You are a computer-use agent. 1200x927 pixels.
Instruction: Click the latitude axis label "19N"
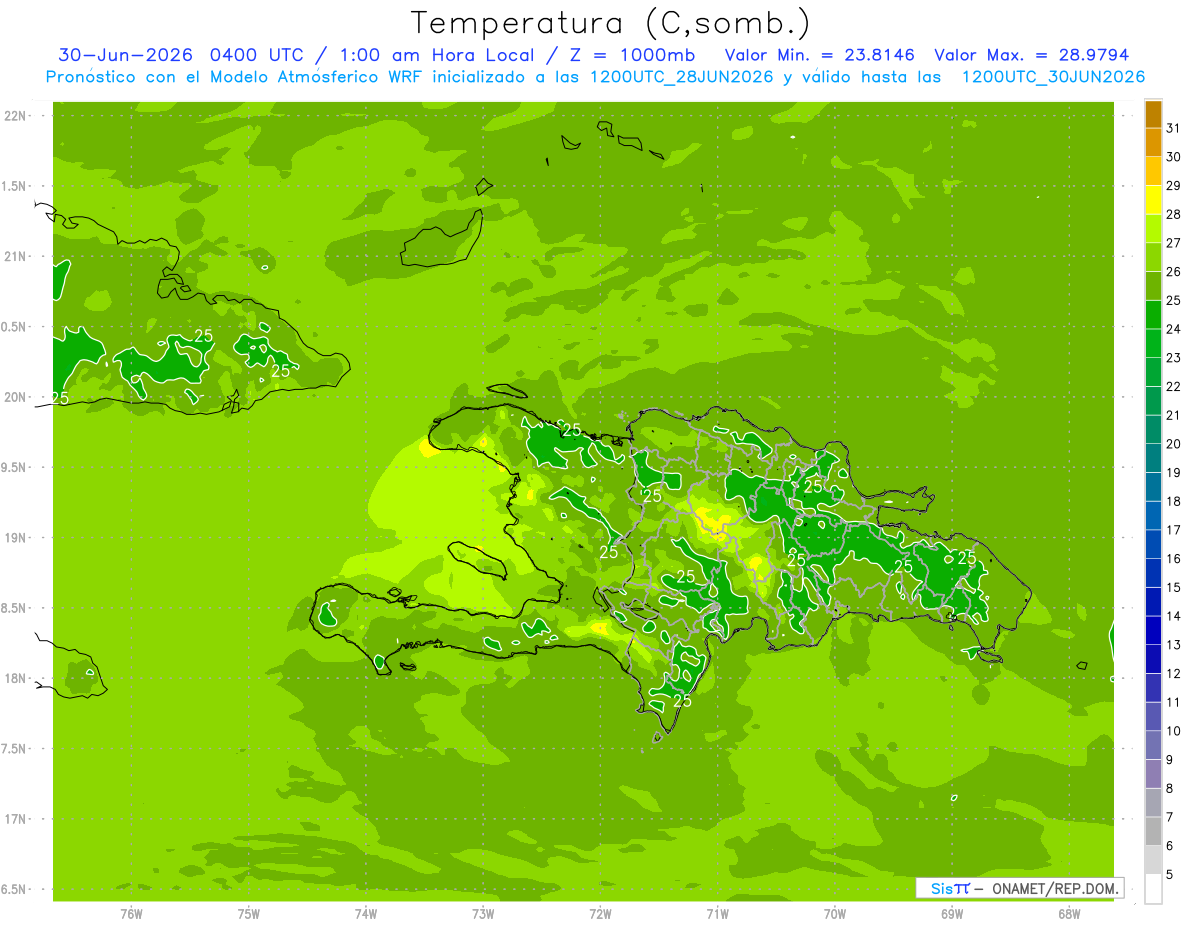[15, 538]
